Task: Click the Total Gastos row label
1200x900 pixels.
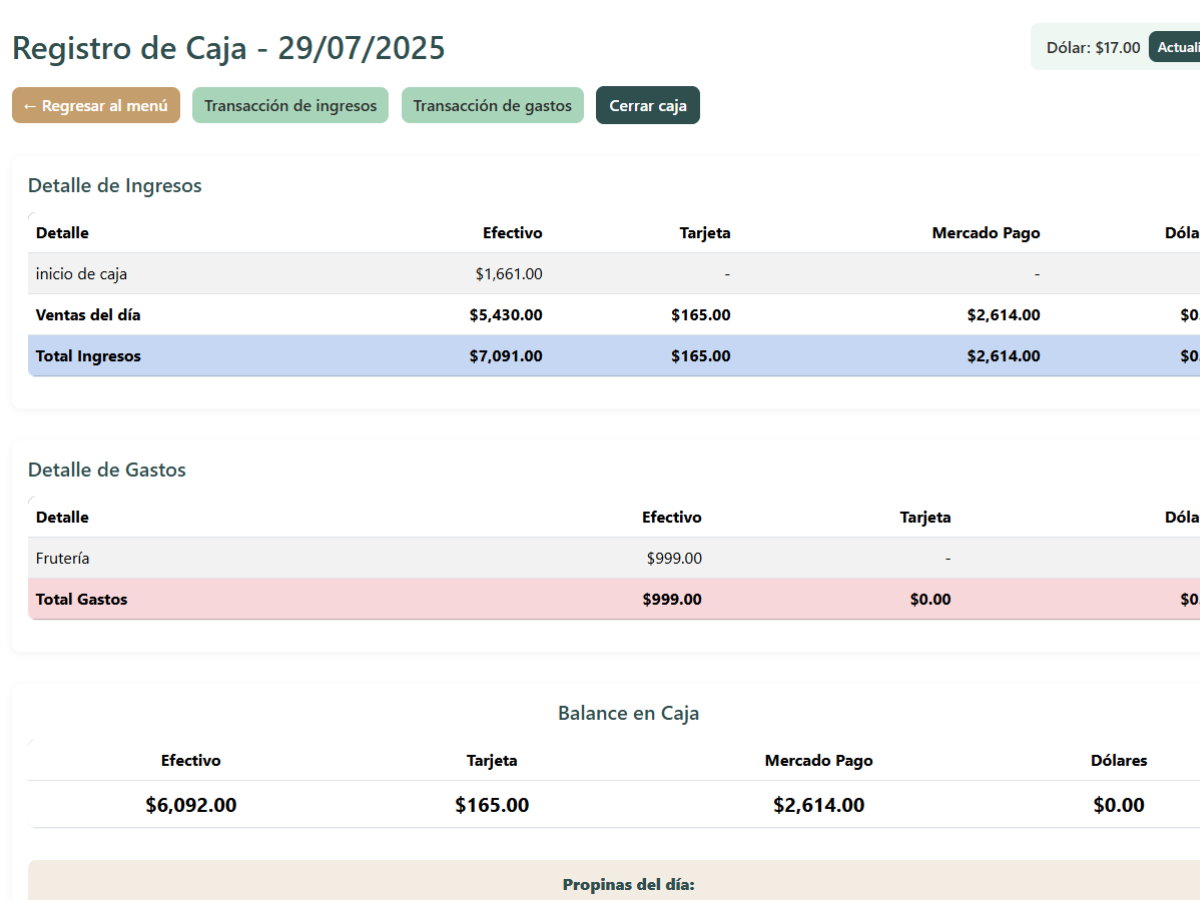Action: 81,600
